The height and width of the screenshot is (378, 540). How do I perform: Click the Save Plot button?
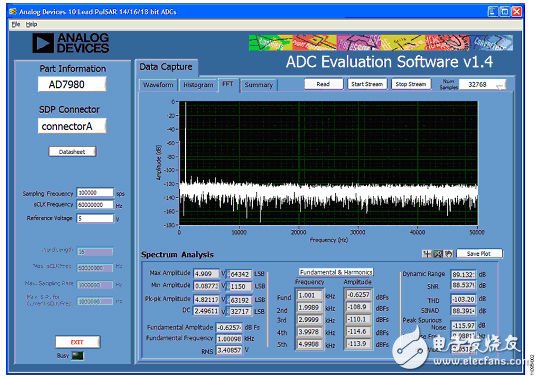coord(479,254)
